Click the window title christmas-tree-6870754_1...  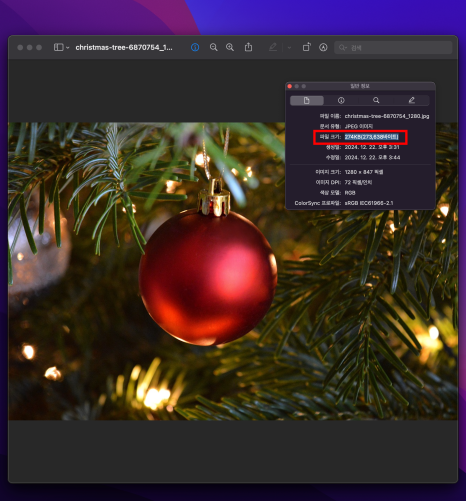(x=124, y=47)
